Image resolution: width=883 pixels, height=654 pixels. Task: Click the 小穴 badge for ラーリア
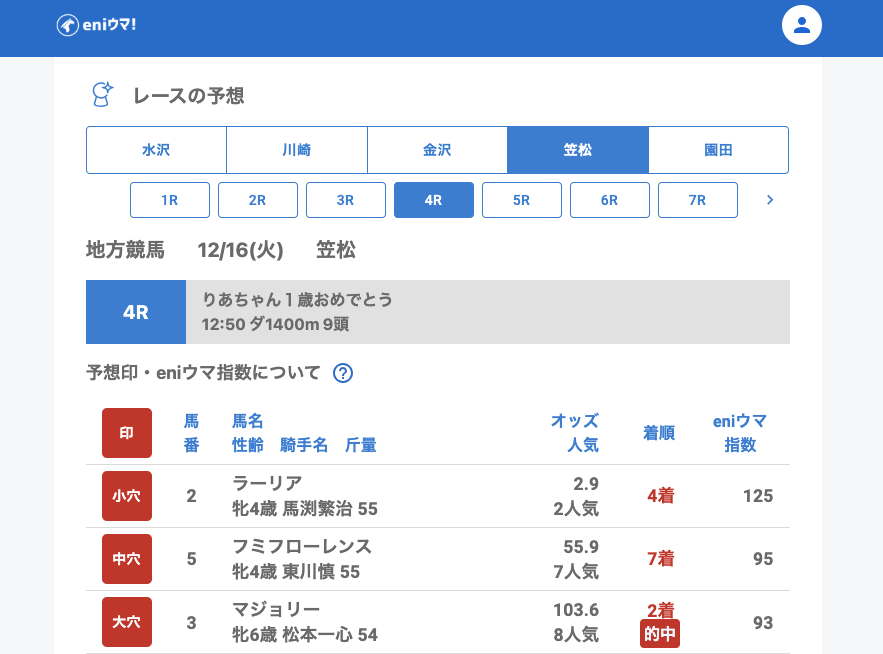[x=127, y=496]
